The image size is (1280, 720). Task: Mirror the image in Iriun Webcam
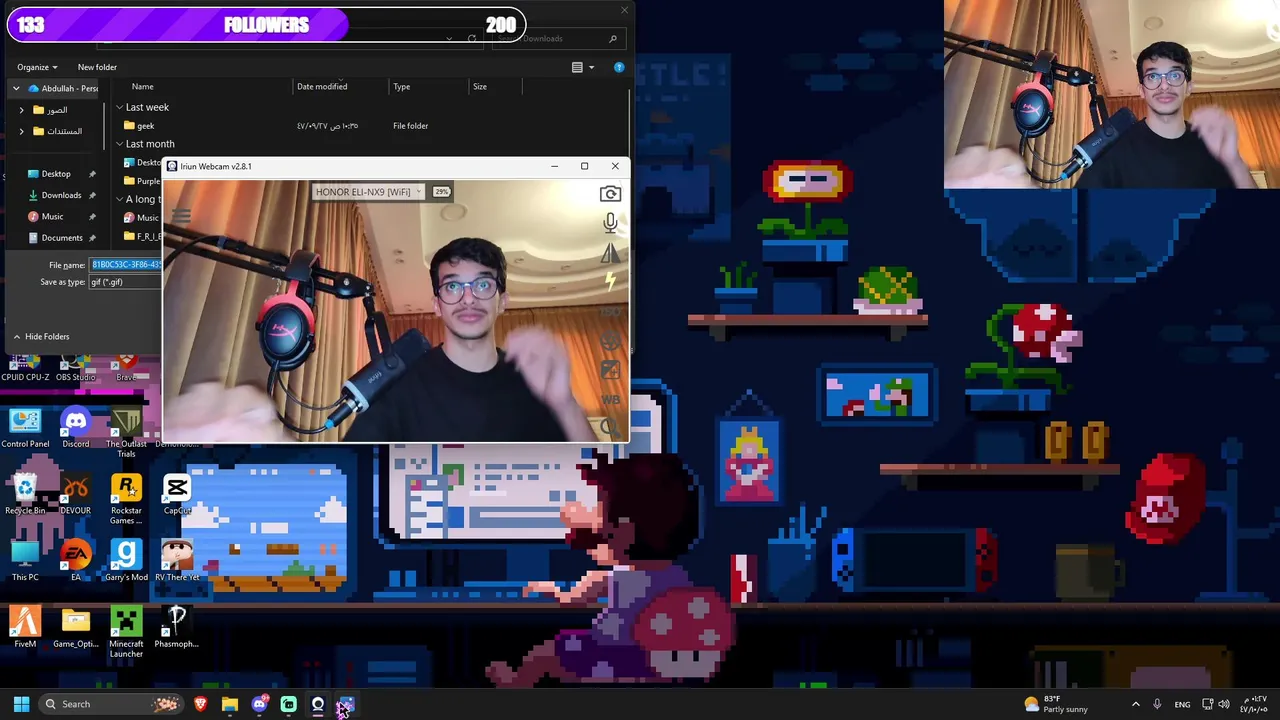[x=610, y=253]
